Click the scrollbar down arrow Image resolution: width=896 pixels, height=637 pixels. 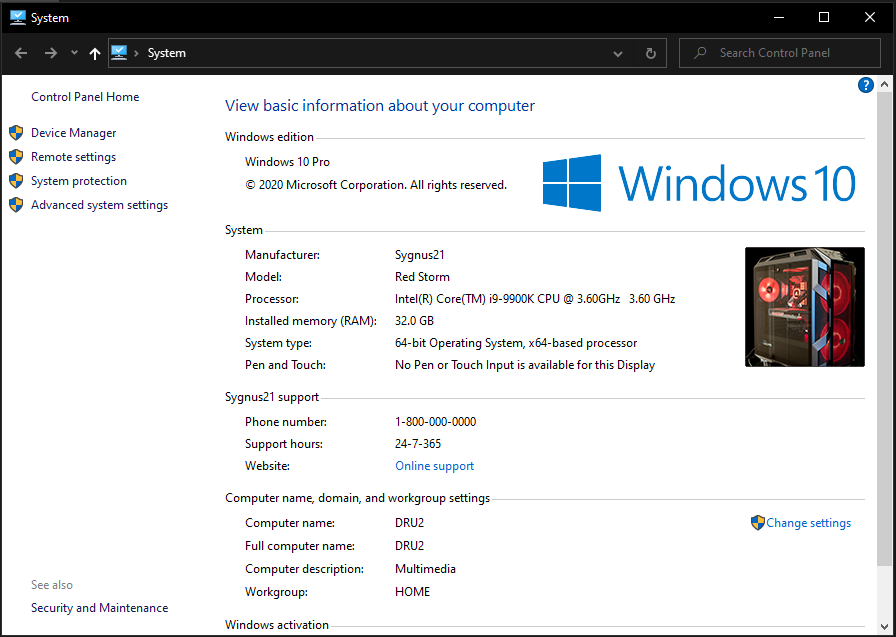(885, 628)
